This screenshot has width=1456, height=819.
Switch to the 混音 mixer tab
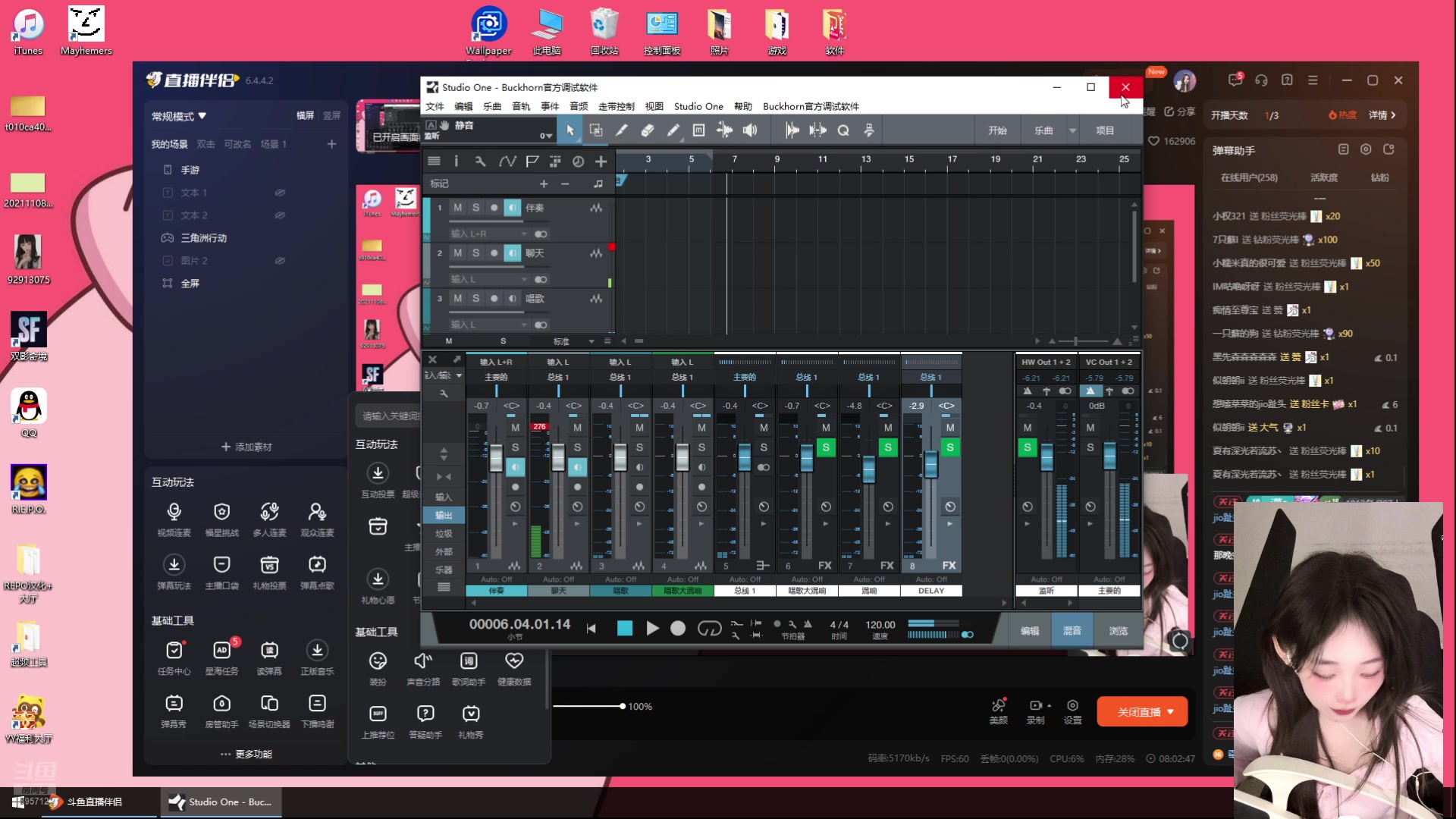[x=1072, y=631]
